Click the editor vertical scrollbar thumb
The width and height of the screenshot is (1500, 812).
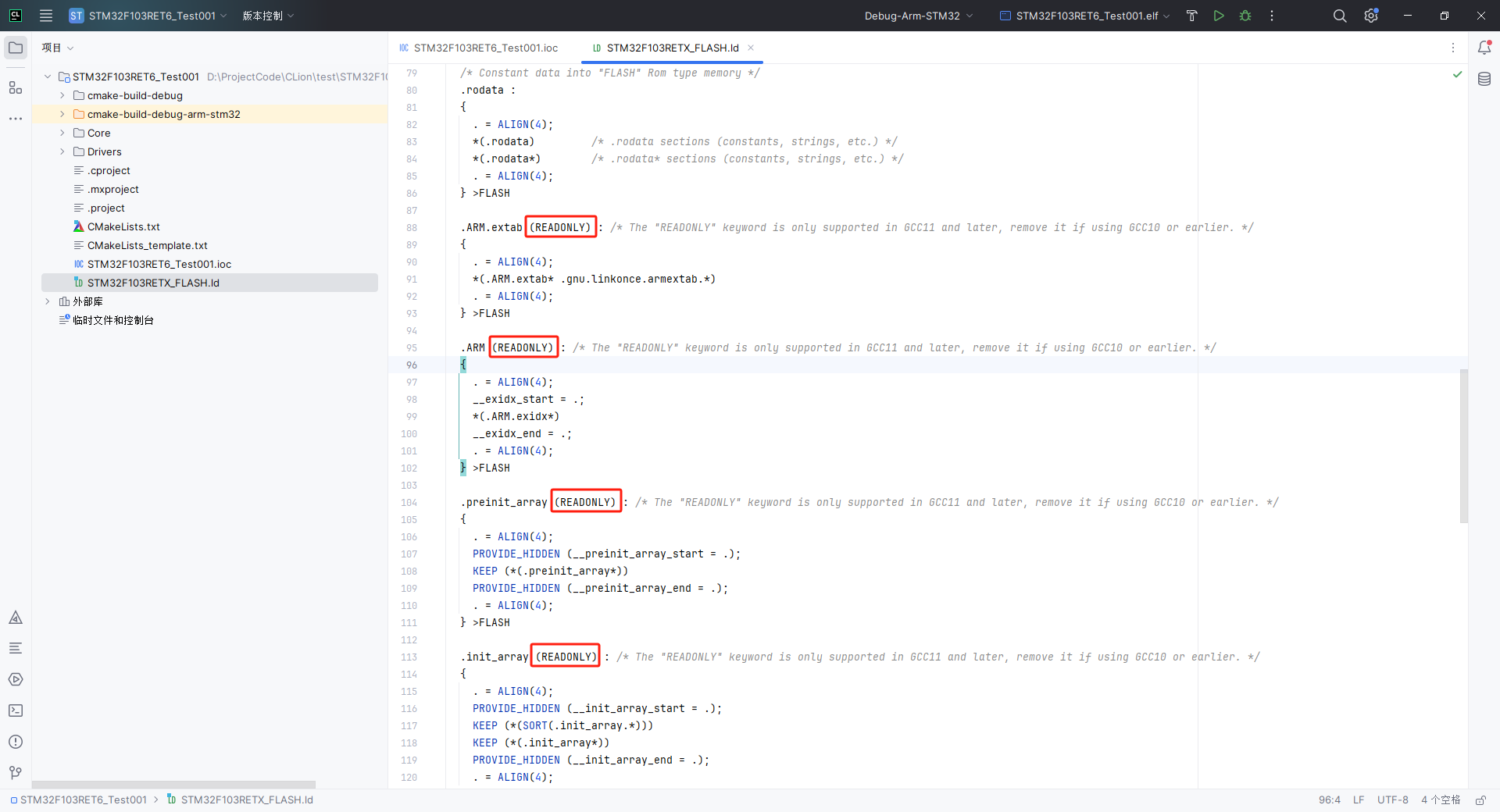click(1464, 446)
